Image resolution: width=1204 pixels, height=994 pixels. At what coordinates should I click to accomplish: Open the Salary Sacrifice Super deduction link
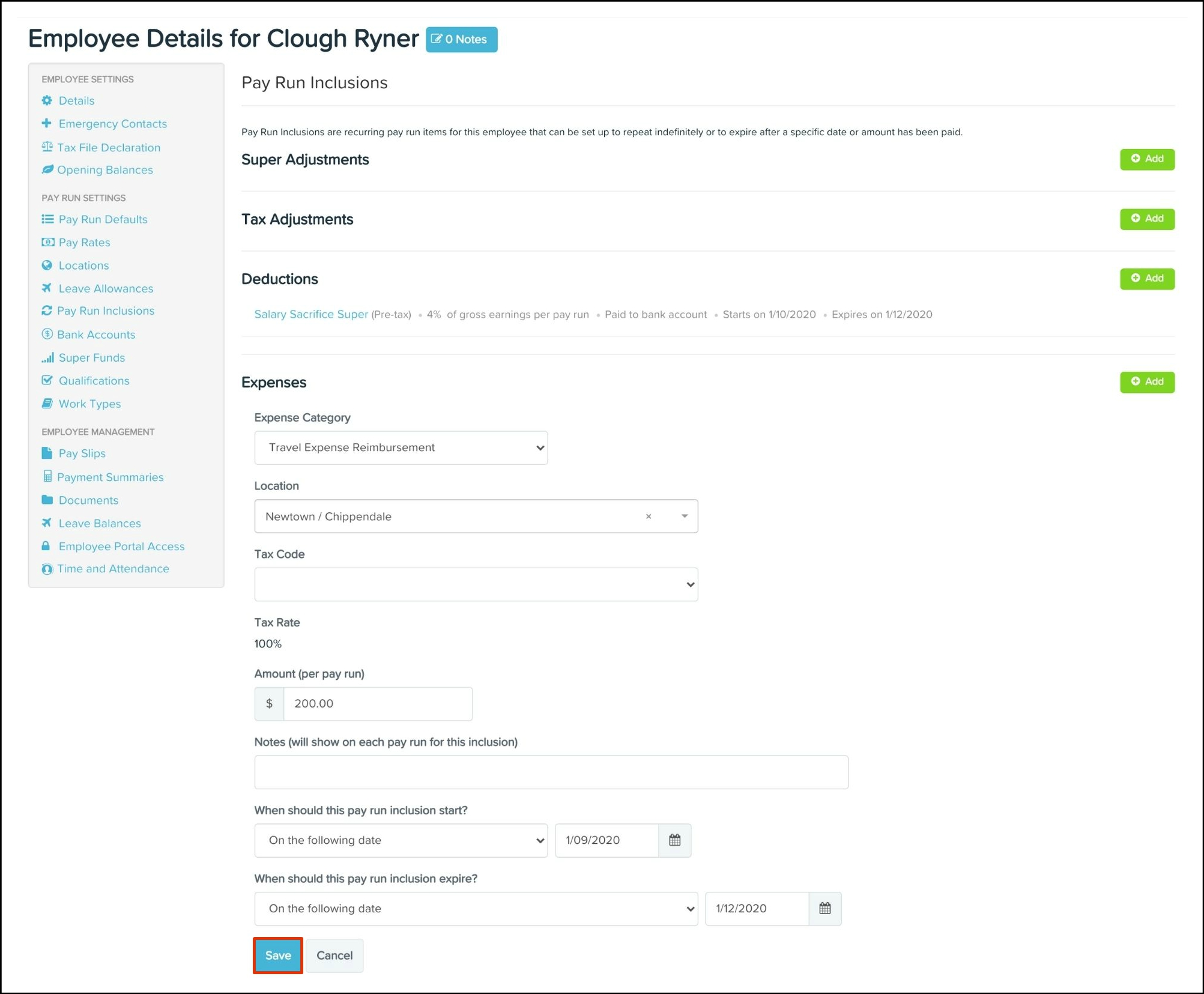coord(310,314)
